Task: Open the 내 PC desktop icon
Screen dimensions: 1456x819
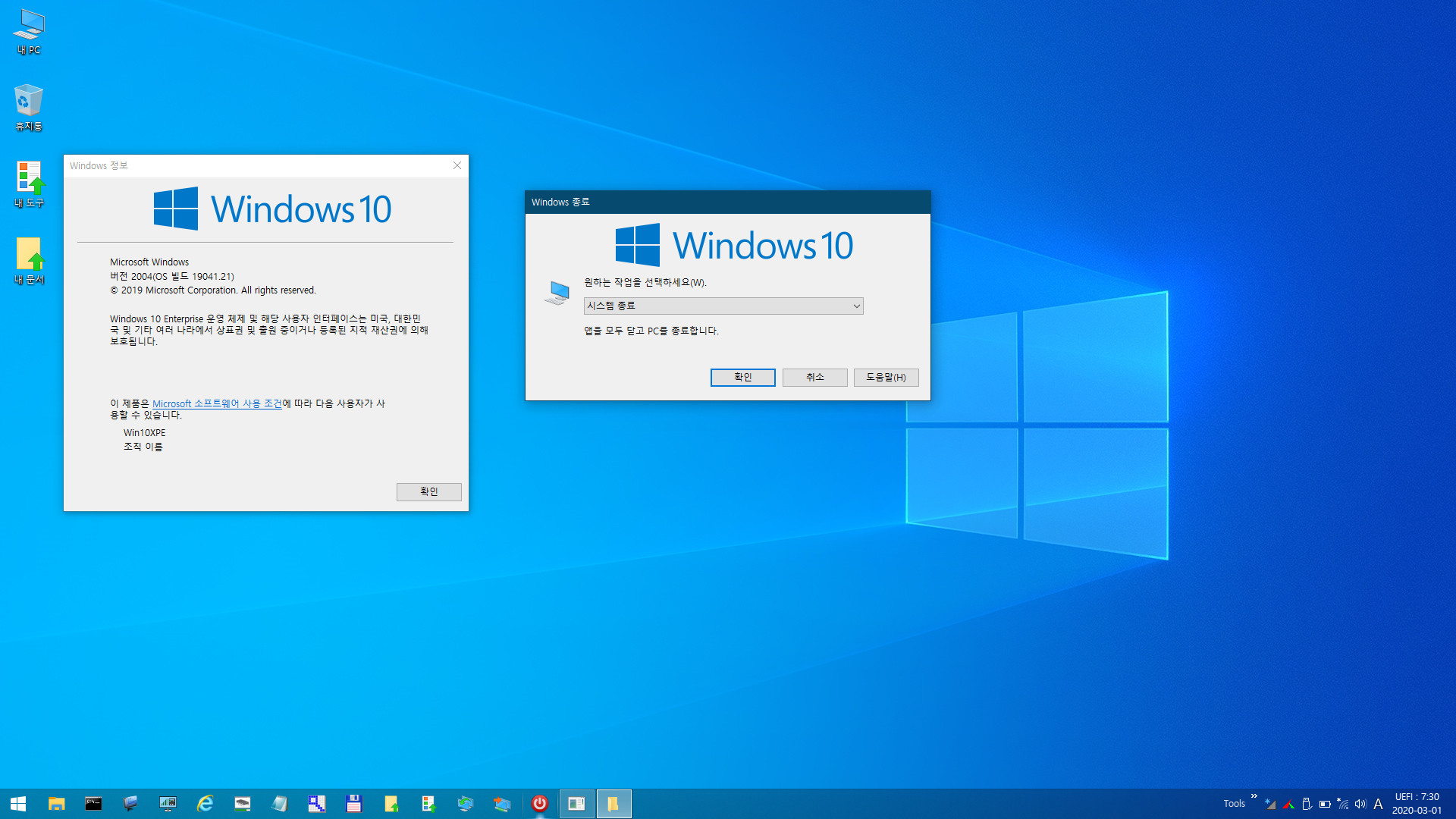Action: [29, 32]
